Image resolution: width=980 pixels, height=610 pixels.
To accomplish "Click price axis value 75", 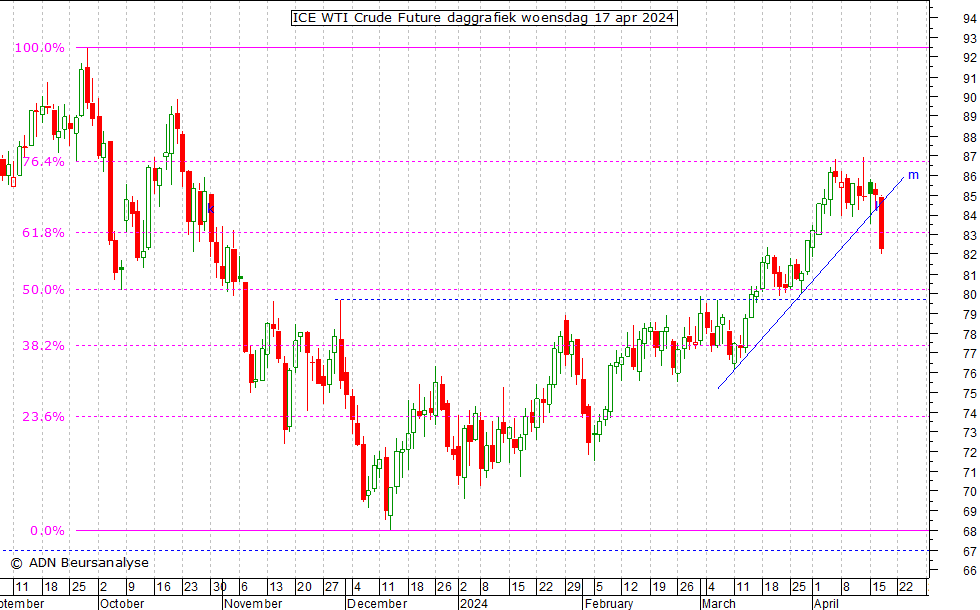I will pyautogui.click(x=969, y=394).
